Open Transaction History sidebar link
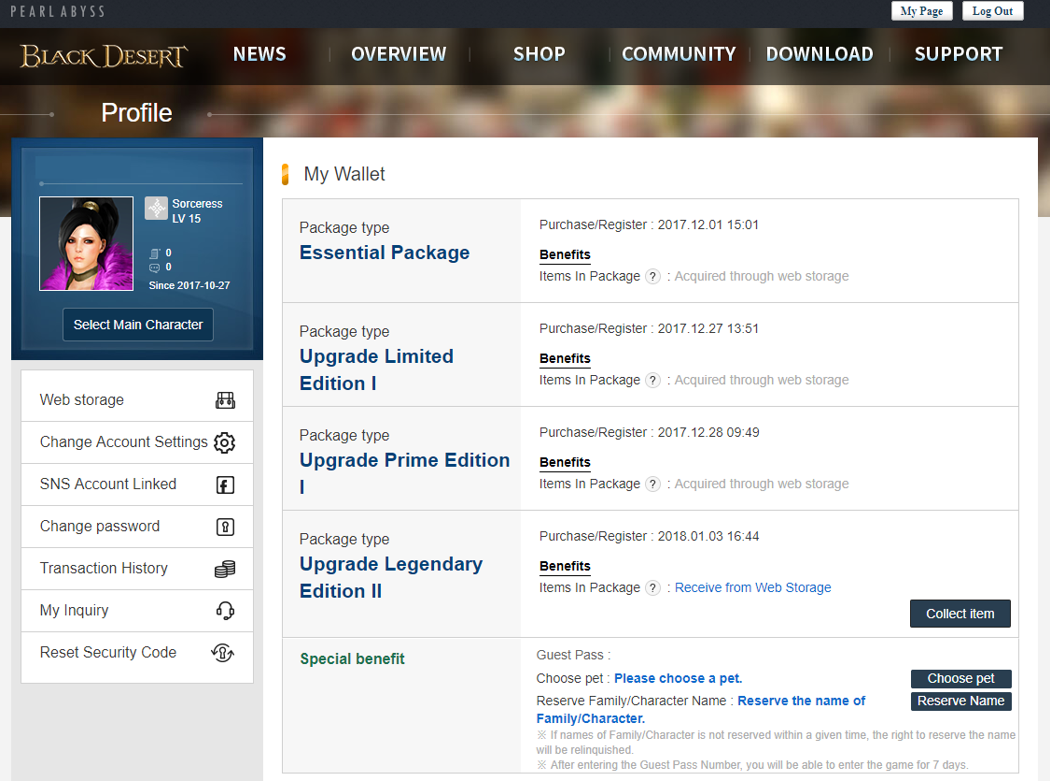1050x781 pixels. 137,569
